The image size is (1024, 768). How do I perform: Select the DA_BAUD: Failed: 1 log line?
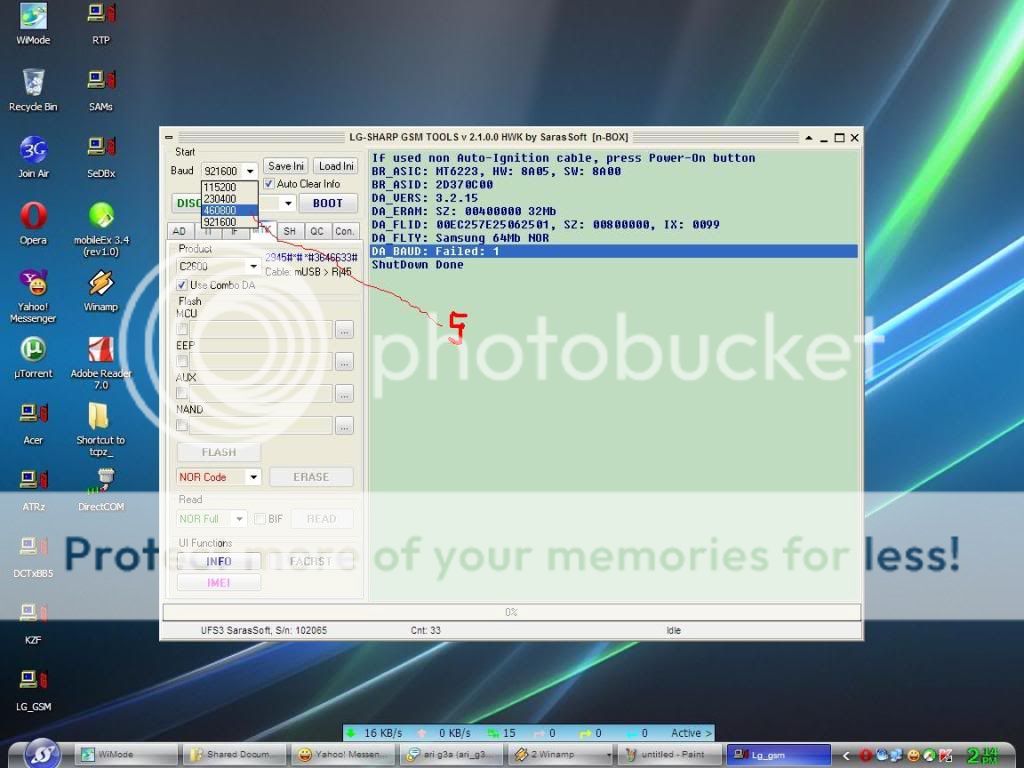pos(614,251)
